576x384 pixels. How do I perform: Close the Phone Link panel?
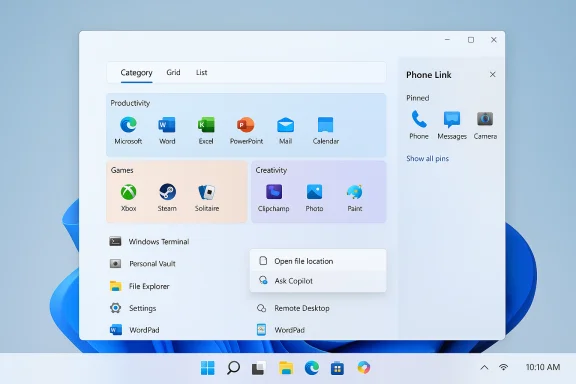(493, 74)
